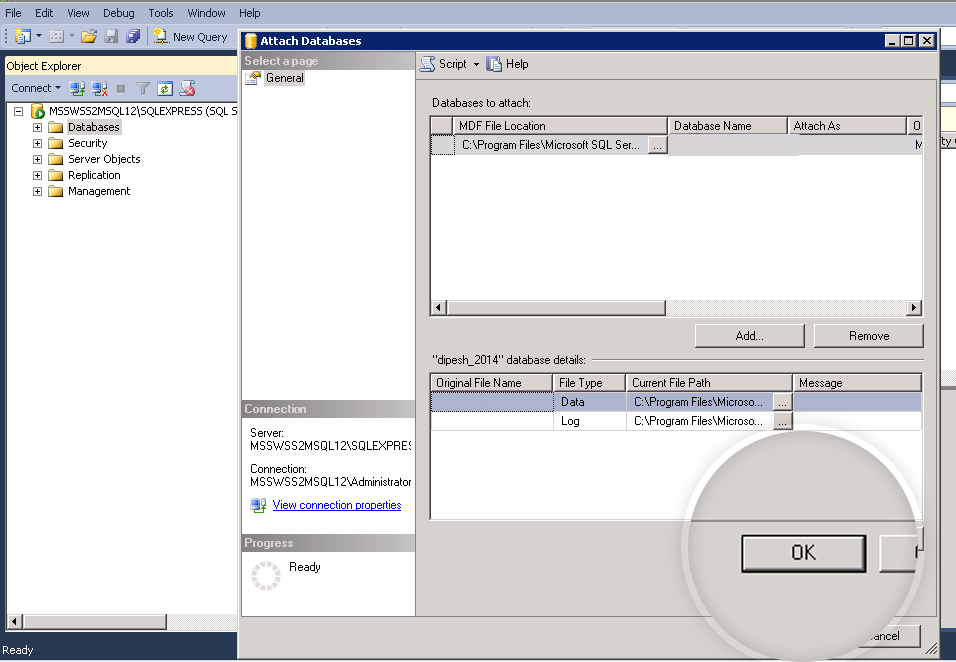Click the New Query toolbar button
This screenshot has height=662, width=956.
(190, 37)
